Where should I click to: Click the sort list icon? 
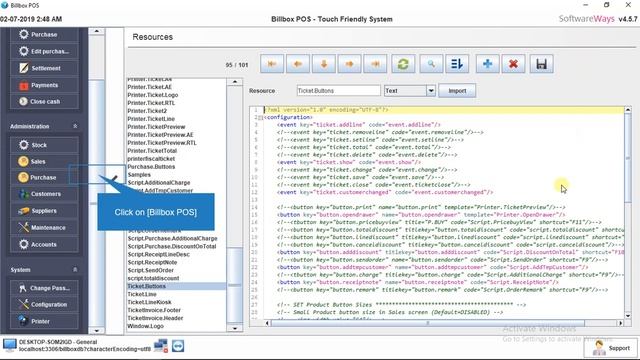coord(457,64)
